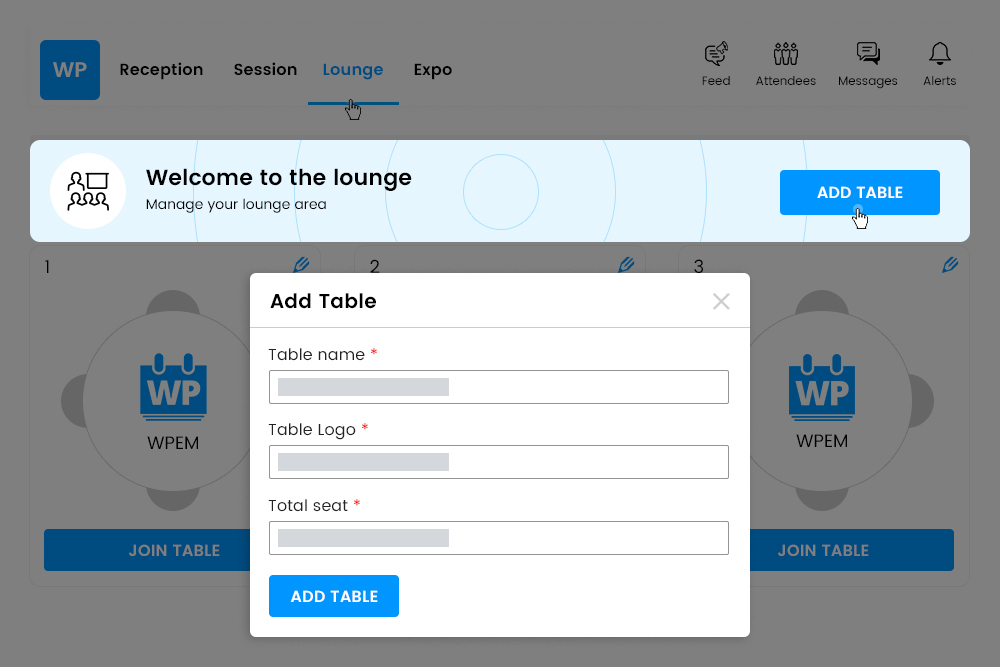This screenshot has height=667, width=1000.
Task: Open the Session tab
Action: 265,69
